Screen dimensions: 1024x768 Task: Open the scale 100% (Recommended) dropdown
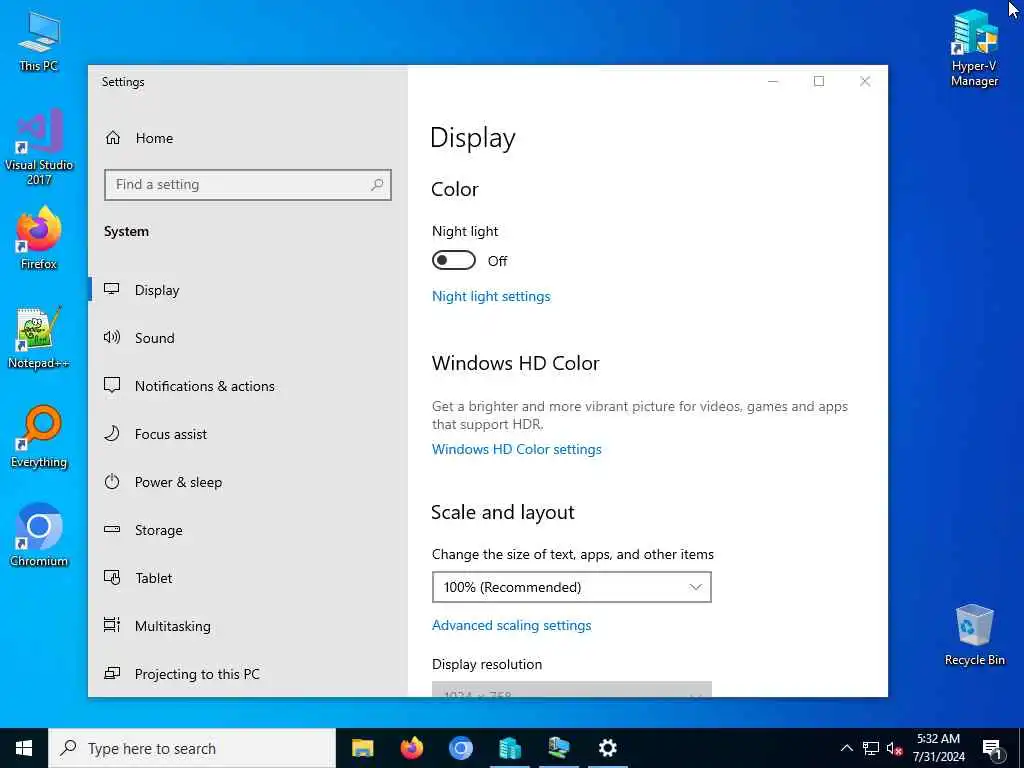coord(571,587)
